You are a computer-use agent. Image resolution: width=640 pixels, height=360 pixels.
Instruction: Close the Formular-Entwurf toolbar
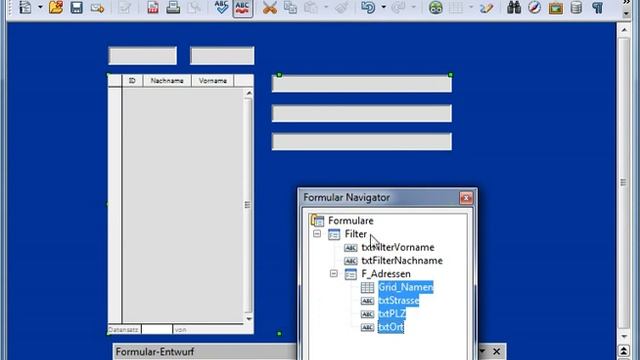(496, 351)
